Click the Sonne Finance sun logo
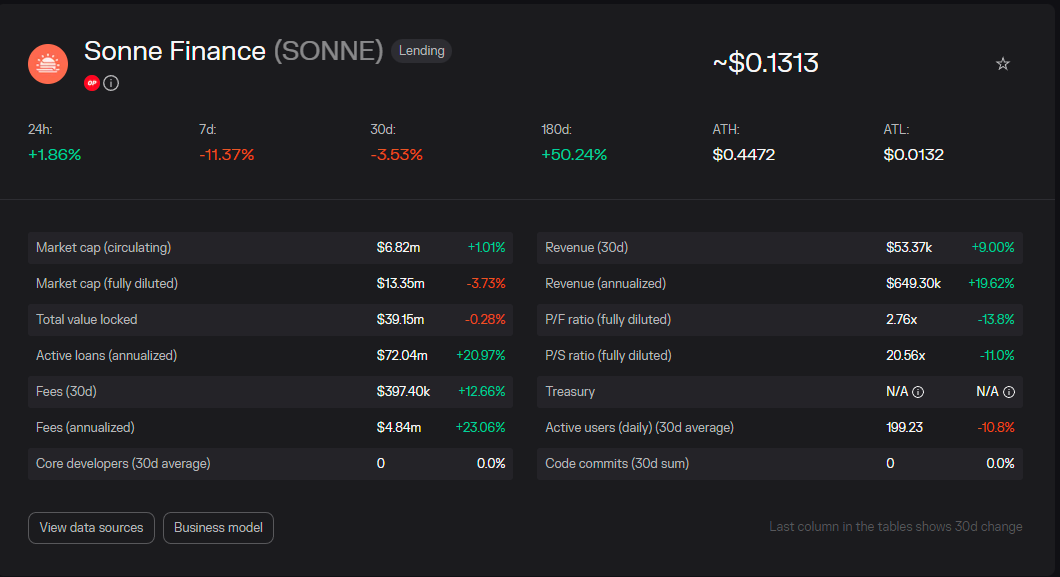 (48, 64)
